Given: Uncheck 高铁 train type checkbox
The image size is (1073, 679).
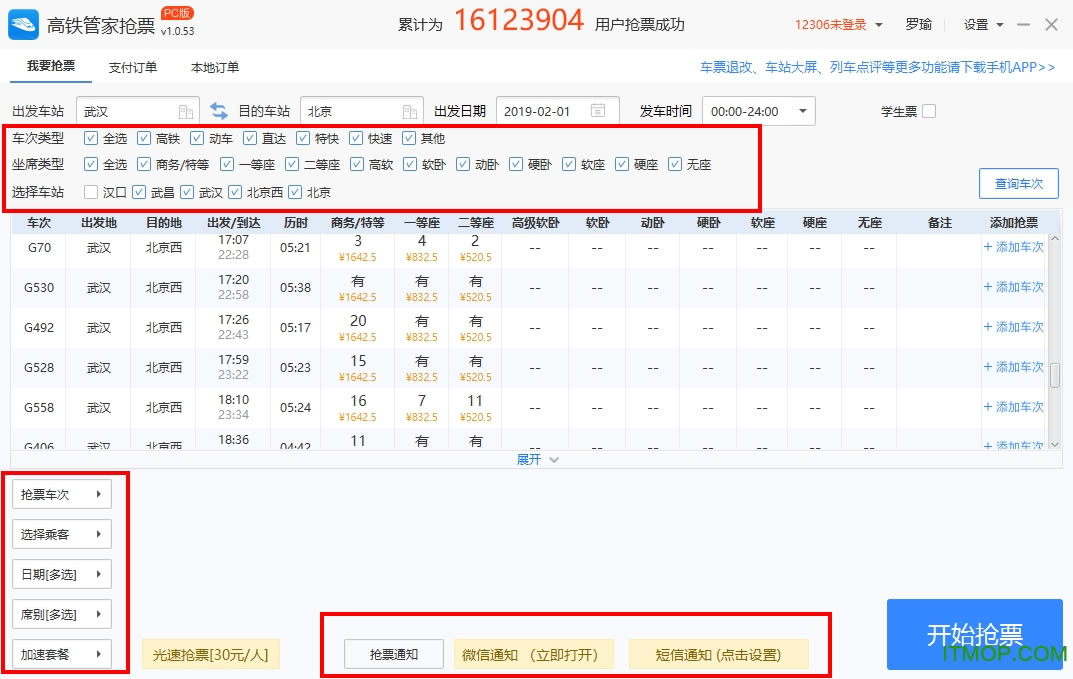Looking at the screenshot, I should coord(144,138).
